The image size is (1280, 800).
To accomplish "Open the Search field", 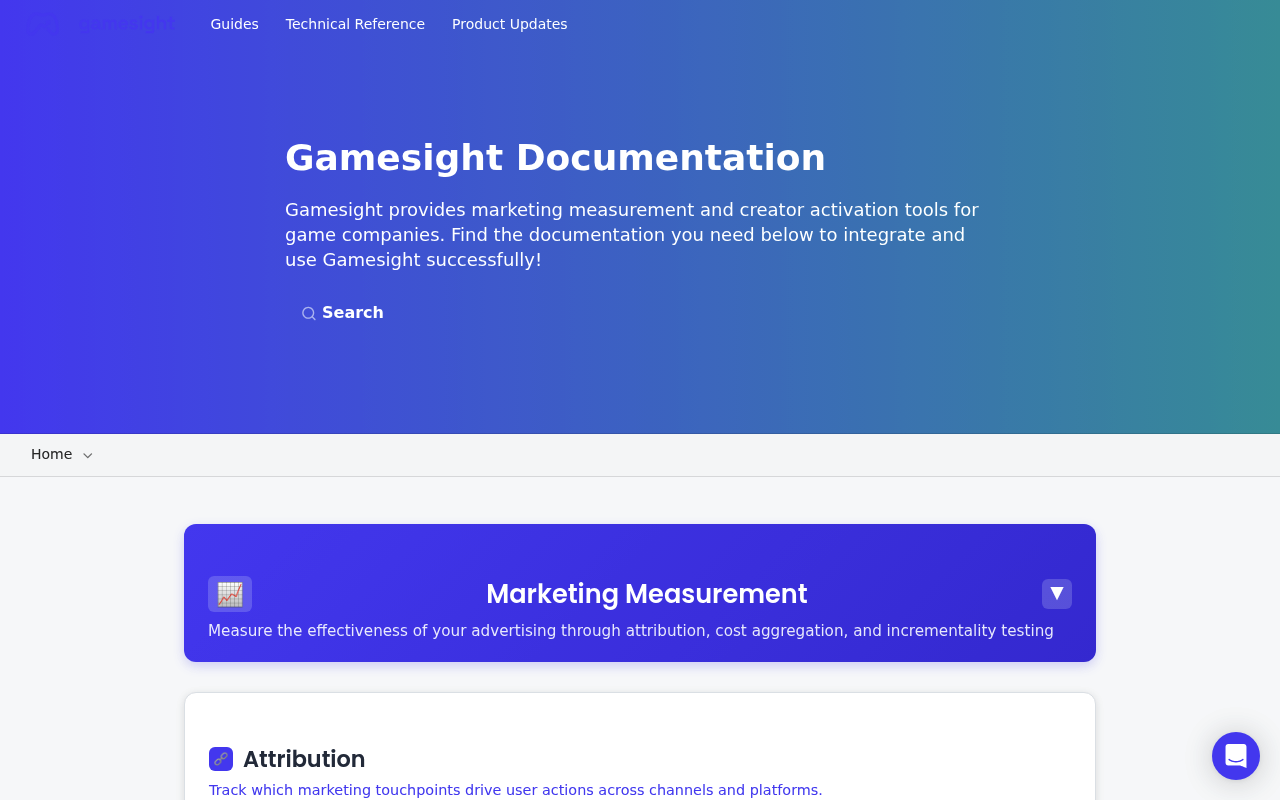I will pos(343,313).
